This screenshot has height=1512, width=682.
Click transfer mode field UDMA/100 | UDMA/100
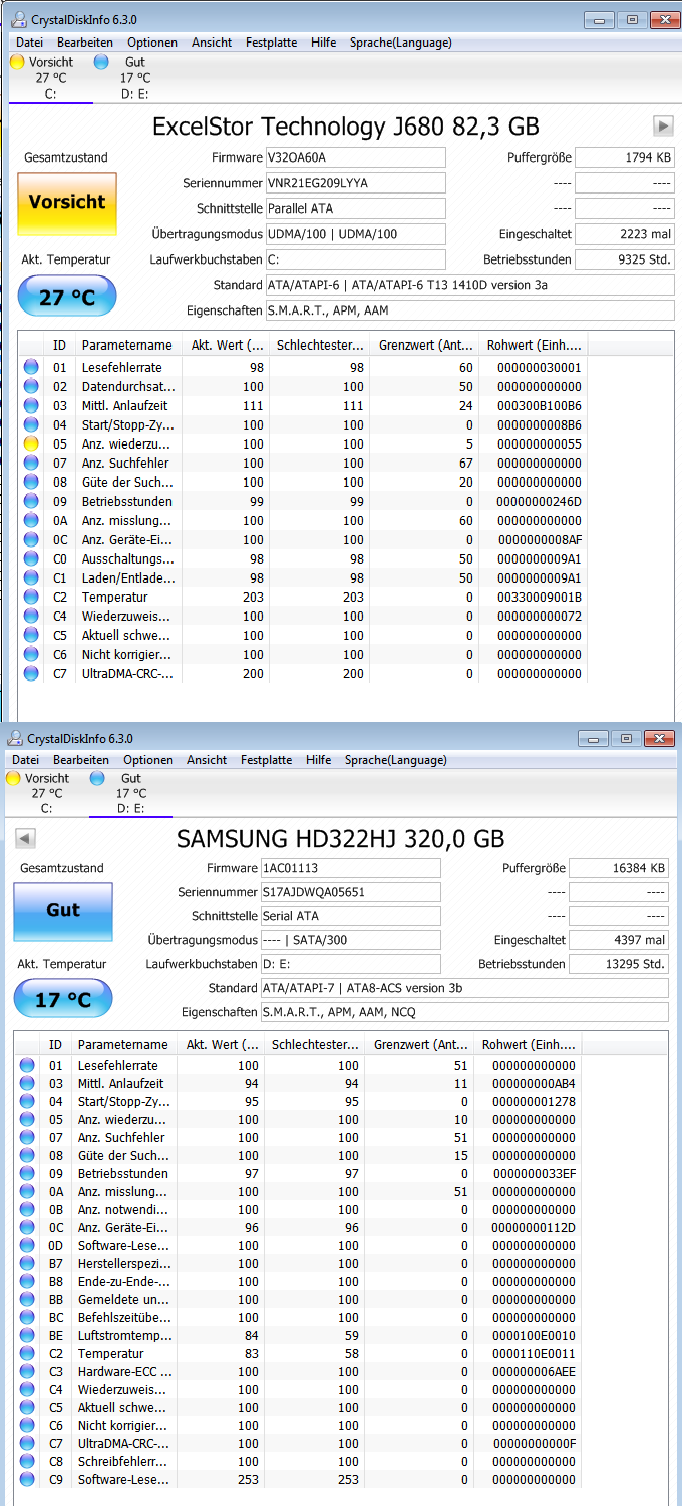pos(355,234)
